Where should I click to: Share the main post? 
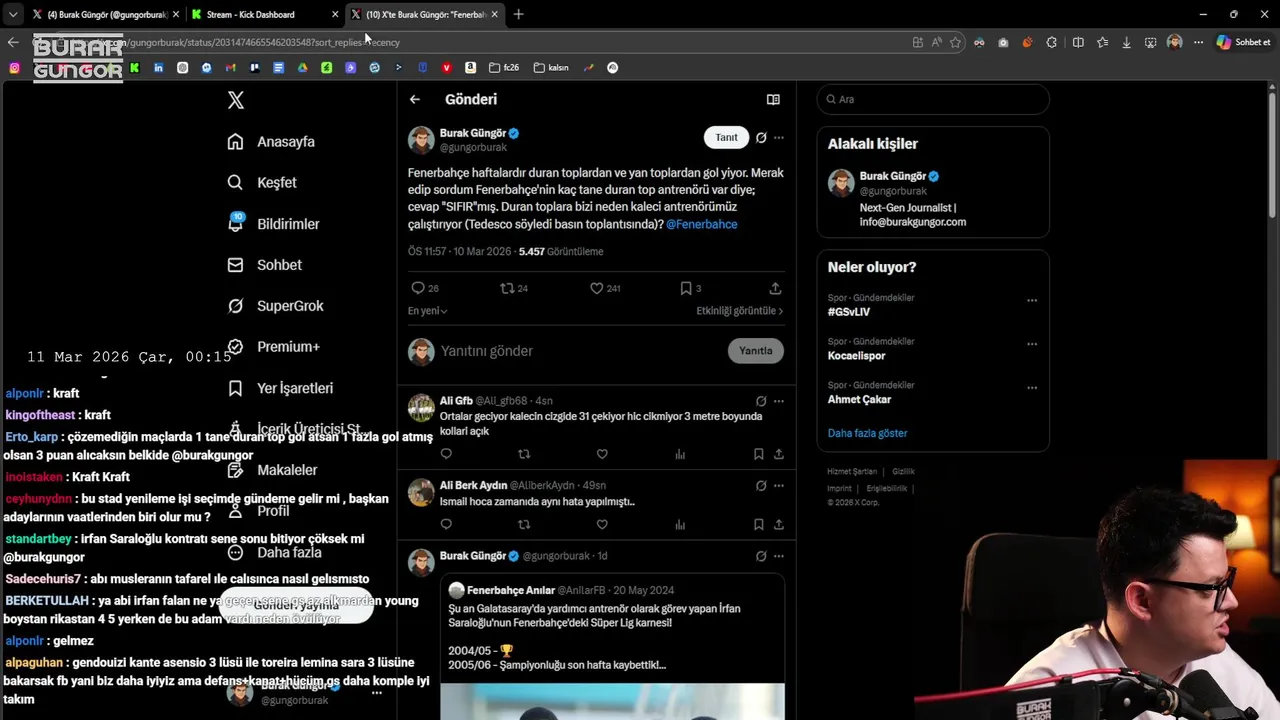tap(775, 288)
